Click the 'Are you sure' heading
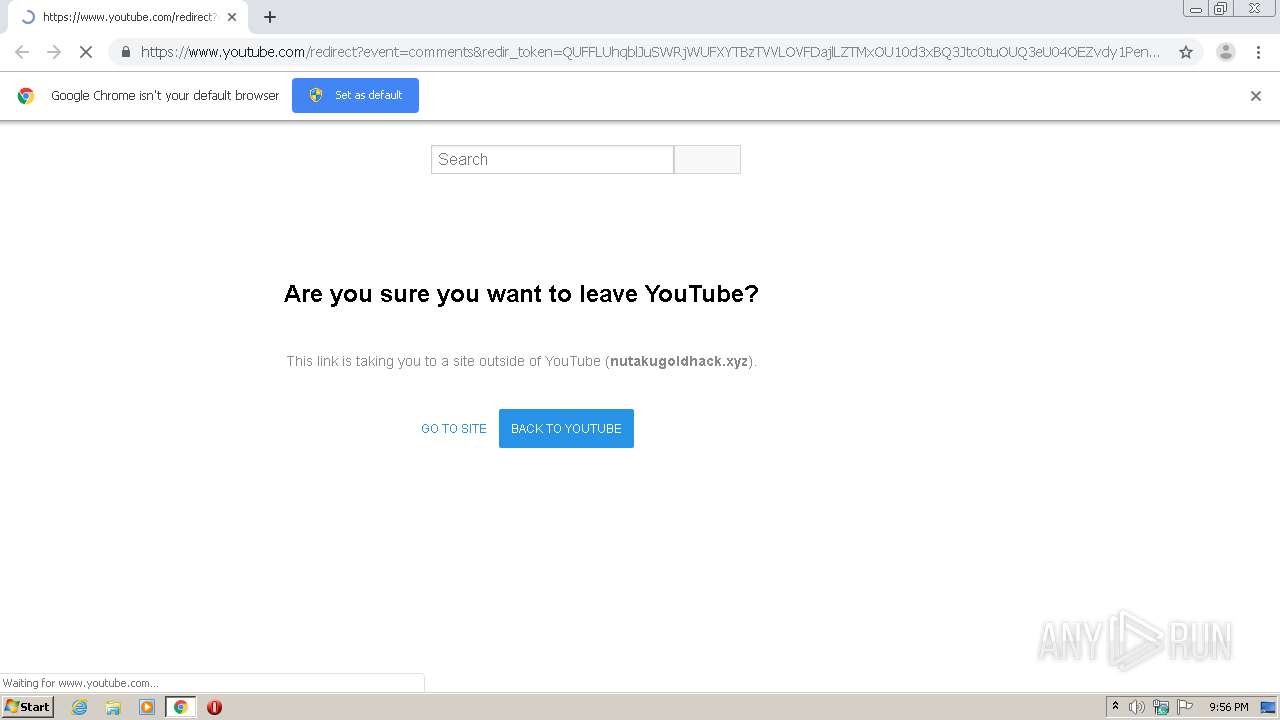The height and width of the screenshot is (720, 1280). [521, 294]
